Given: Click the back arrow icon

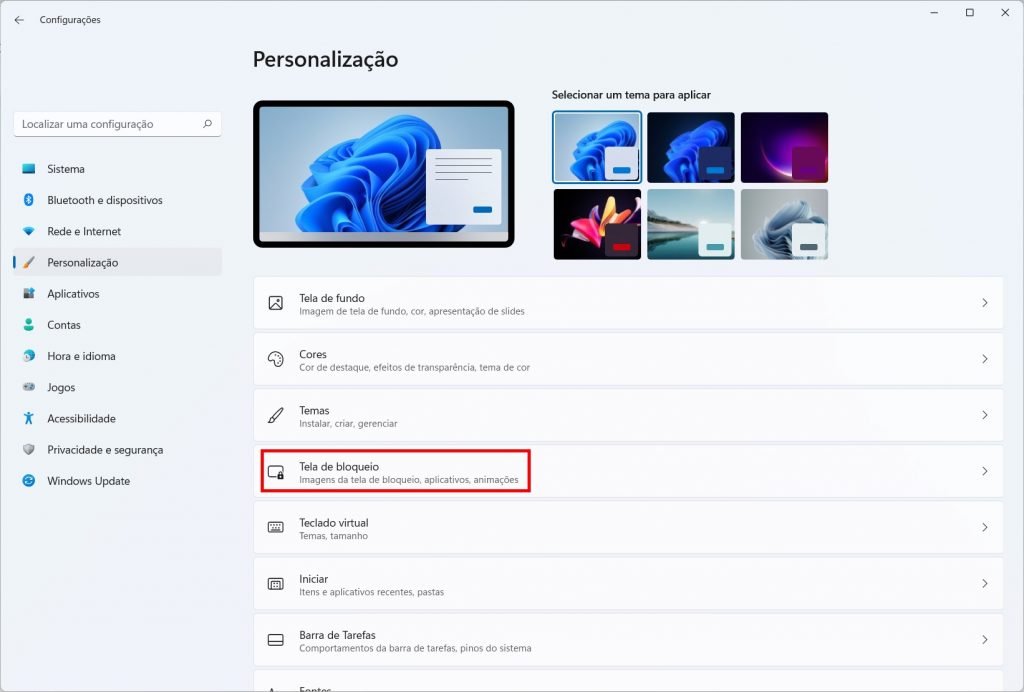Looking at the screenshot, I should 19,20.
